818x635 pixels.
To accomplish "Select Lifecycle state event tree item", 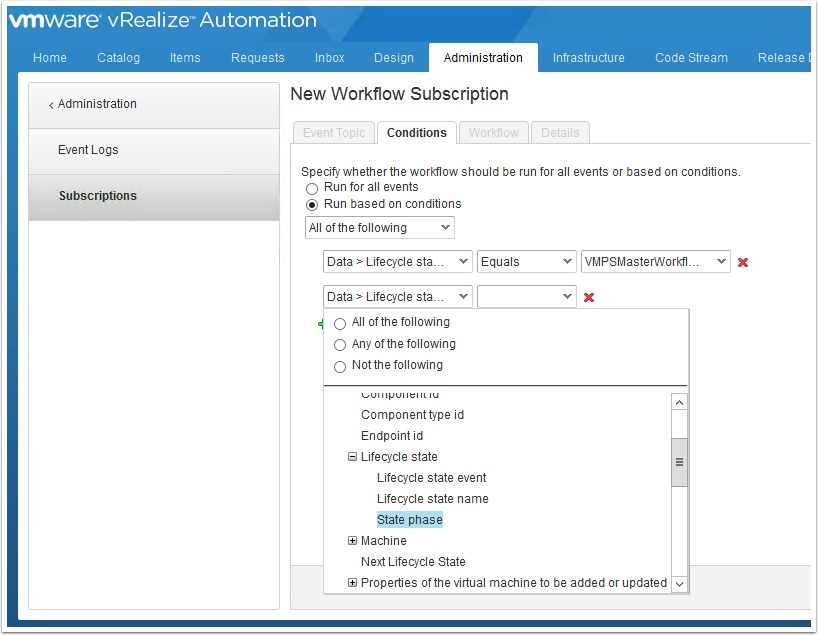I will click(x=431, y=477).
